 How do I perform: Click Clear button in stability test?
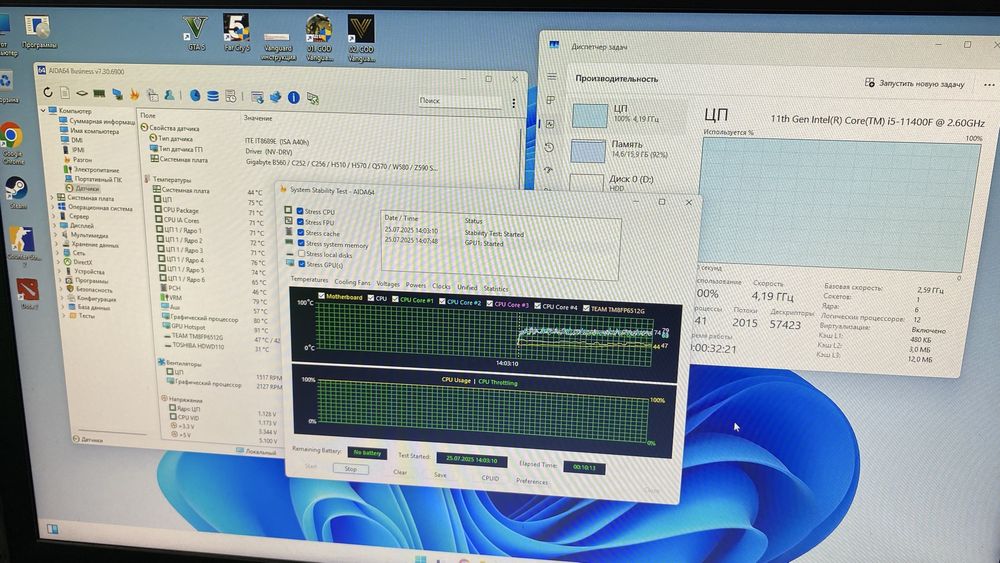400,472
